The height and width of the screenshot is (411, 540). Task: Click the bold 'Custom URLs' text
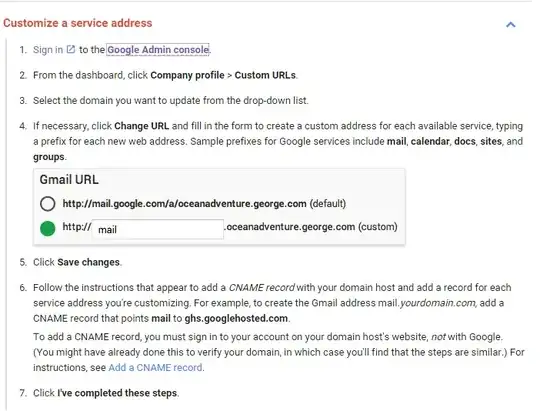[265, 75]
